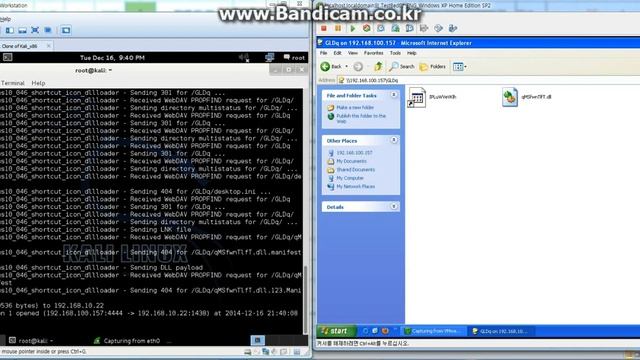Click the full screen icon in VMware toolbar
This screenshot has width=640, height=360.
pyautogui.click(x=35, y=30)
